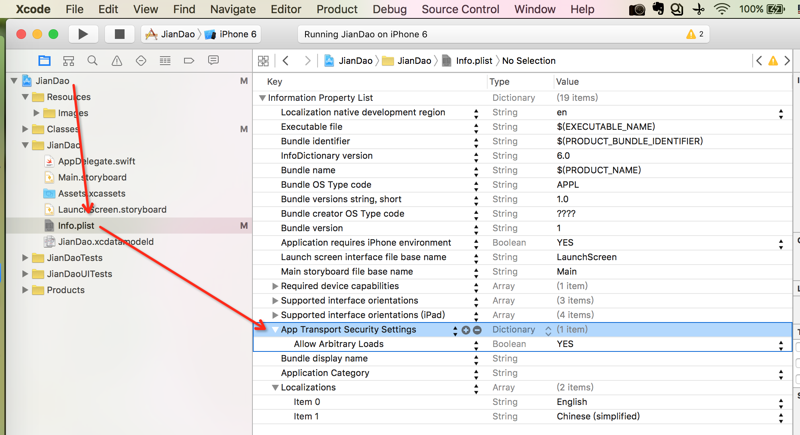The image size is (800, 435).
Task: Expand Supported interface orientations array
Action: (275, 300)
